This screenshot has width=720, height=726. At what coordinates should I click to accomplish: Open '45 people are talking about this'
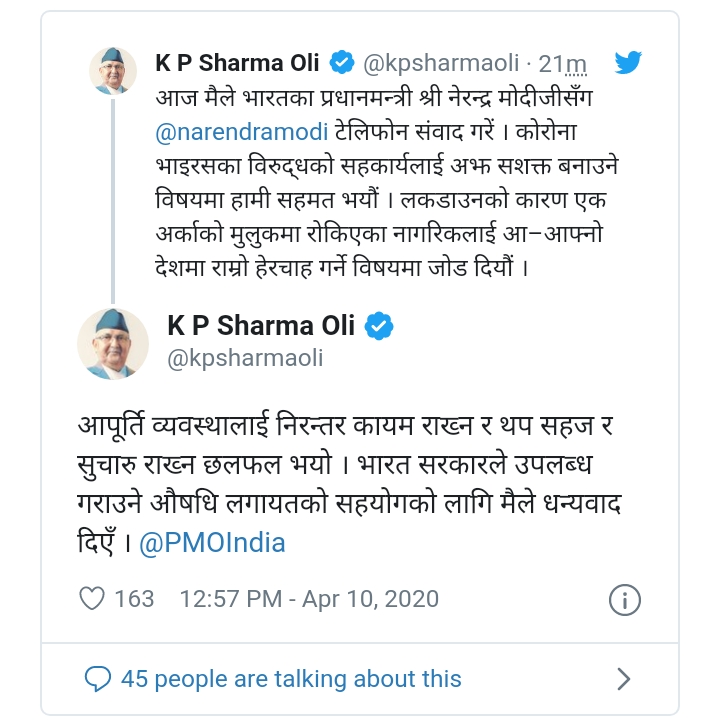click(x=291, y=679)
